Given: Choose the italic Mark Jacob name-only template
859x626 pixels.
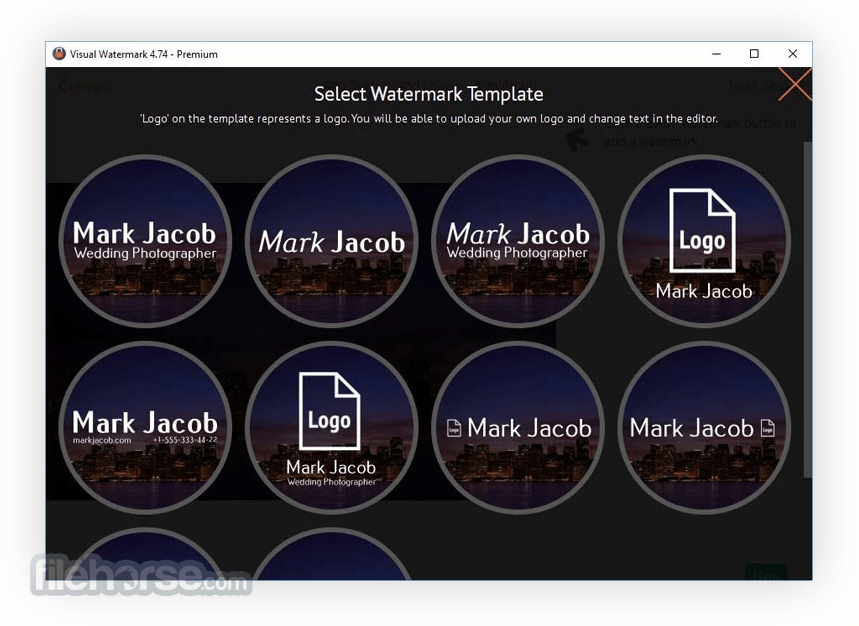Looking at the screenshot, I should pyautogui.click(x=331, y=241).
